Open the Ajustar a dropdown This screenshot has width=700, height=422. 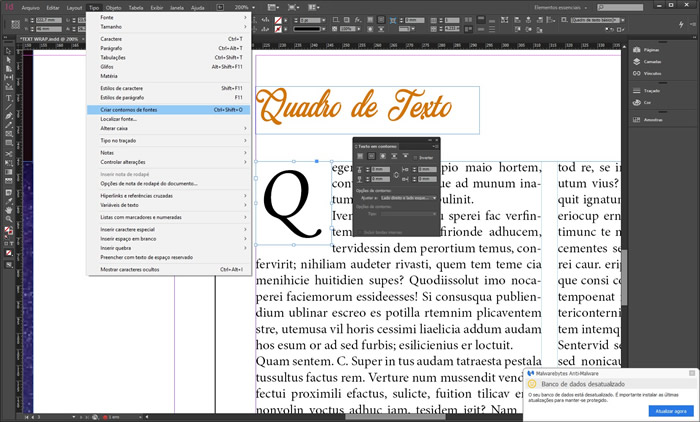408,198
